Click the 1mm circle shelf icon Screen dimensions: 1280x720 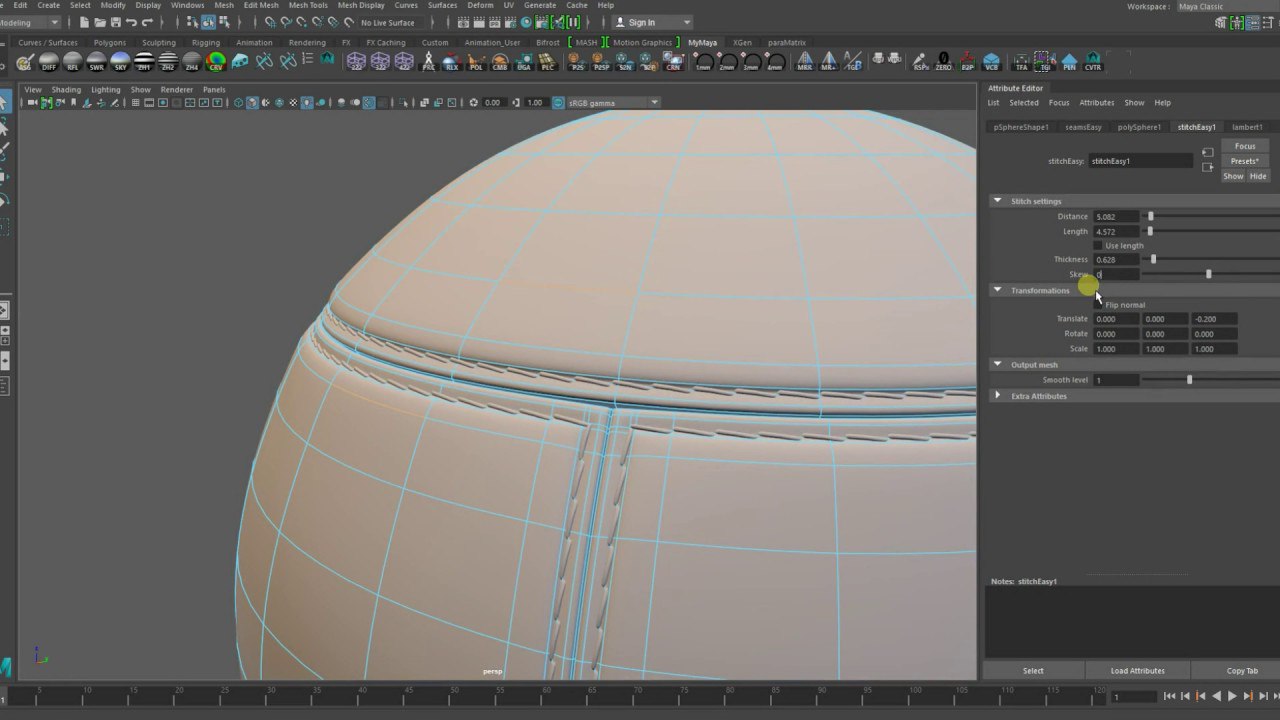coord(703,62)
